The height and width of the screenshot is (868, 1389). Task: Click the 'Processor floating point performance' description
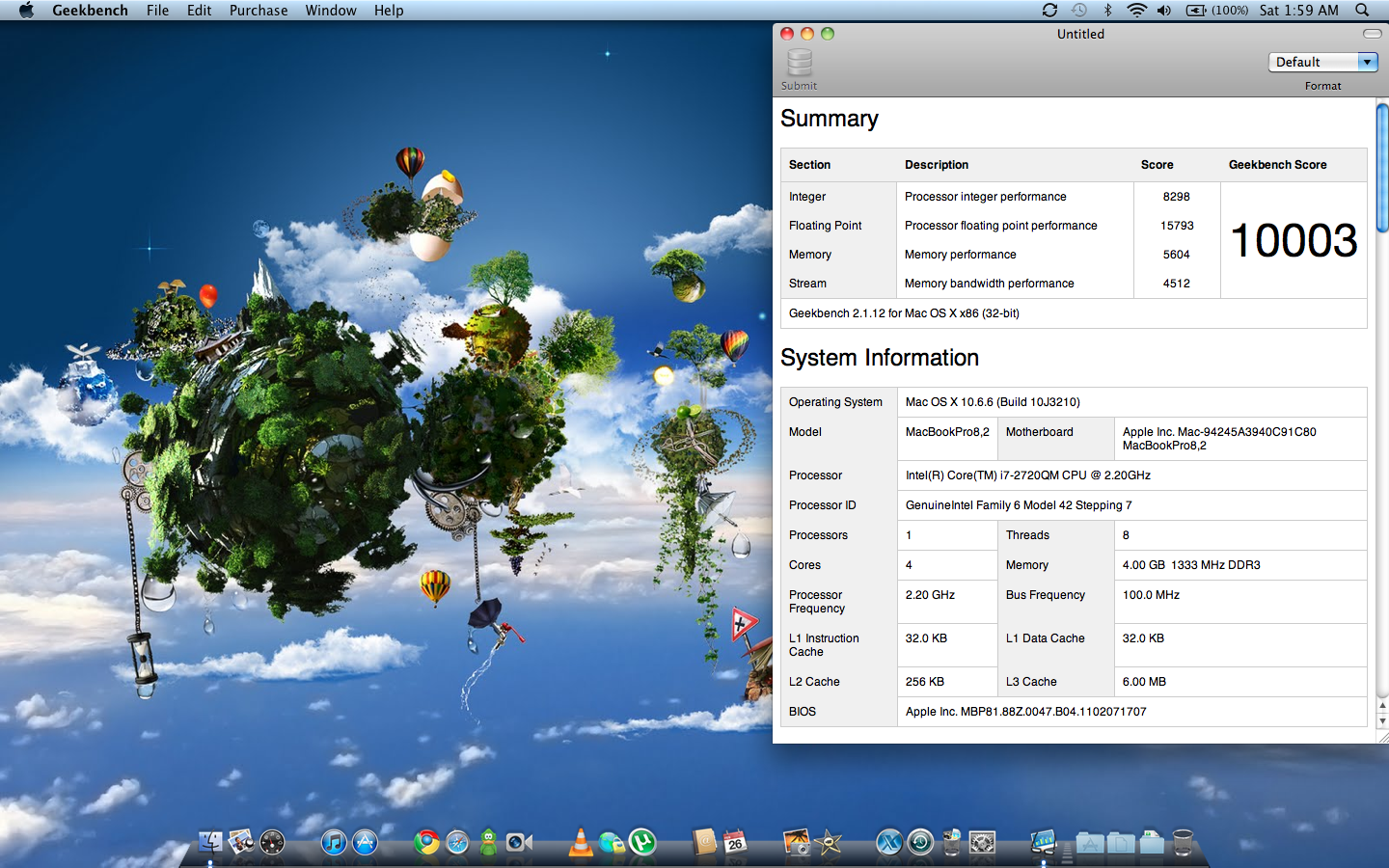coord(1001,225)
